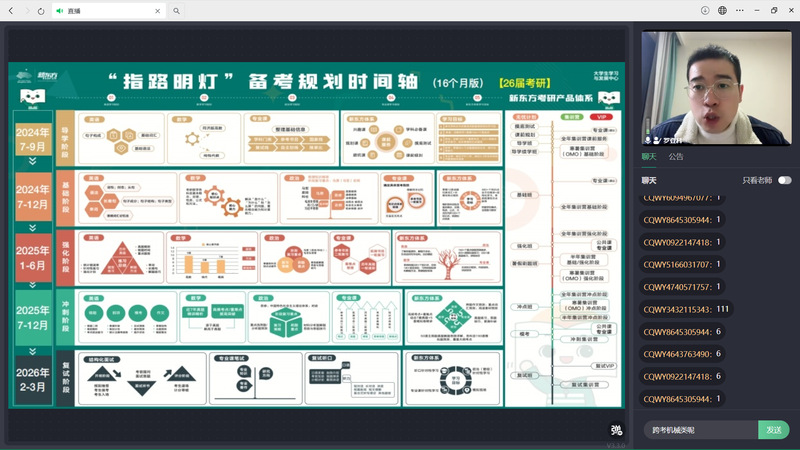Click the microphone icon on teacher video
This screenshot has height=450, width=800.
click(649, 140)
